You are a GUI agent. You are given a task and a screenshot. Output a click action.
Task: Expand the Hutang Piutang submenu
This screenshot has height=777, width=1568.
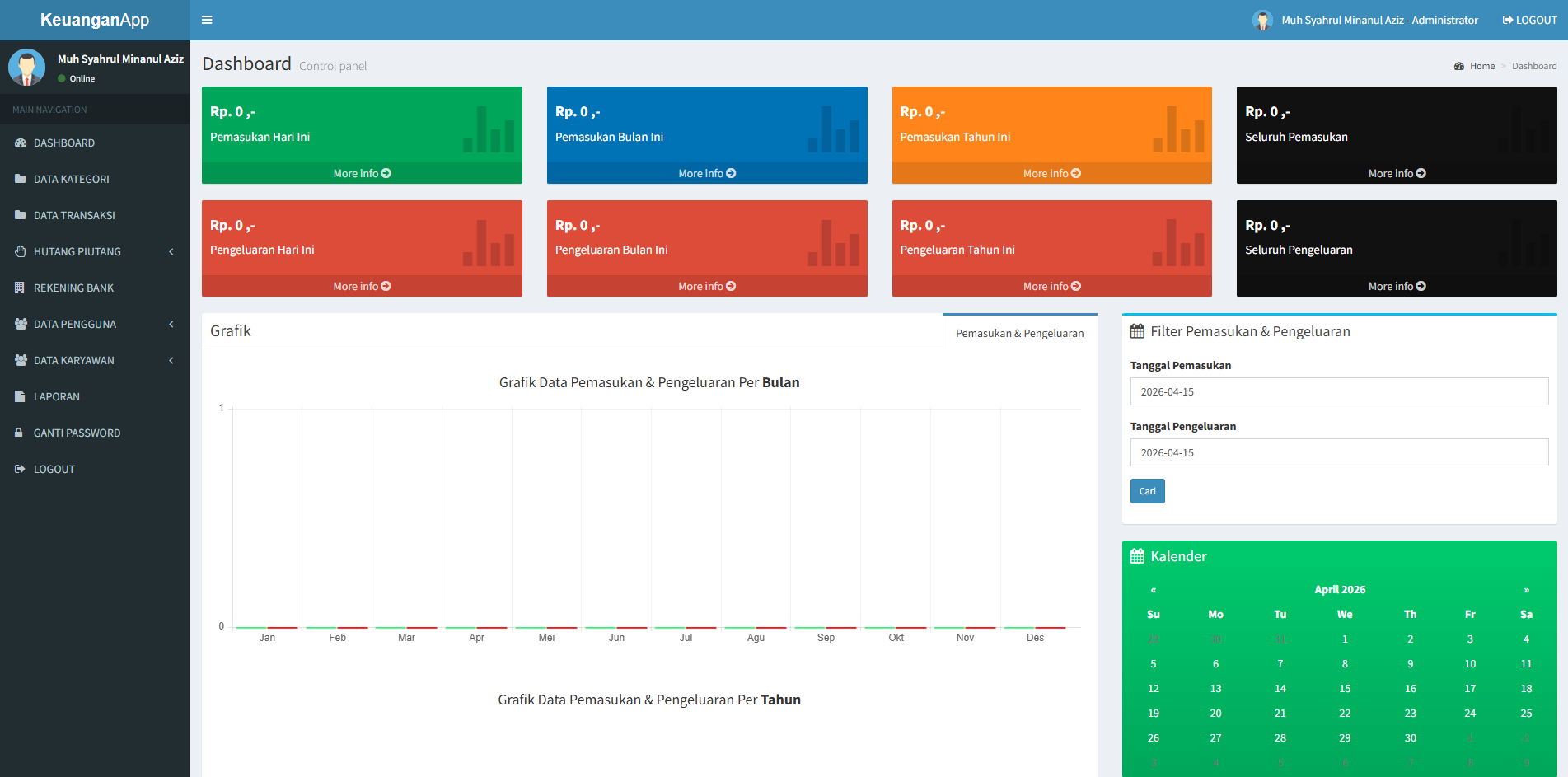(94, 251)
